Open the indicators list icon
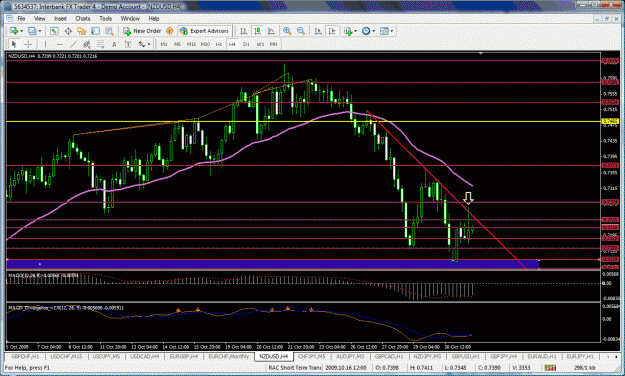 pos(348,31)
